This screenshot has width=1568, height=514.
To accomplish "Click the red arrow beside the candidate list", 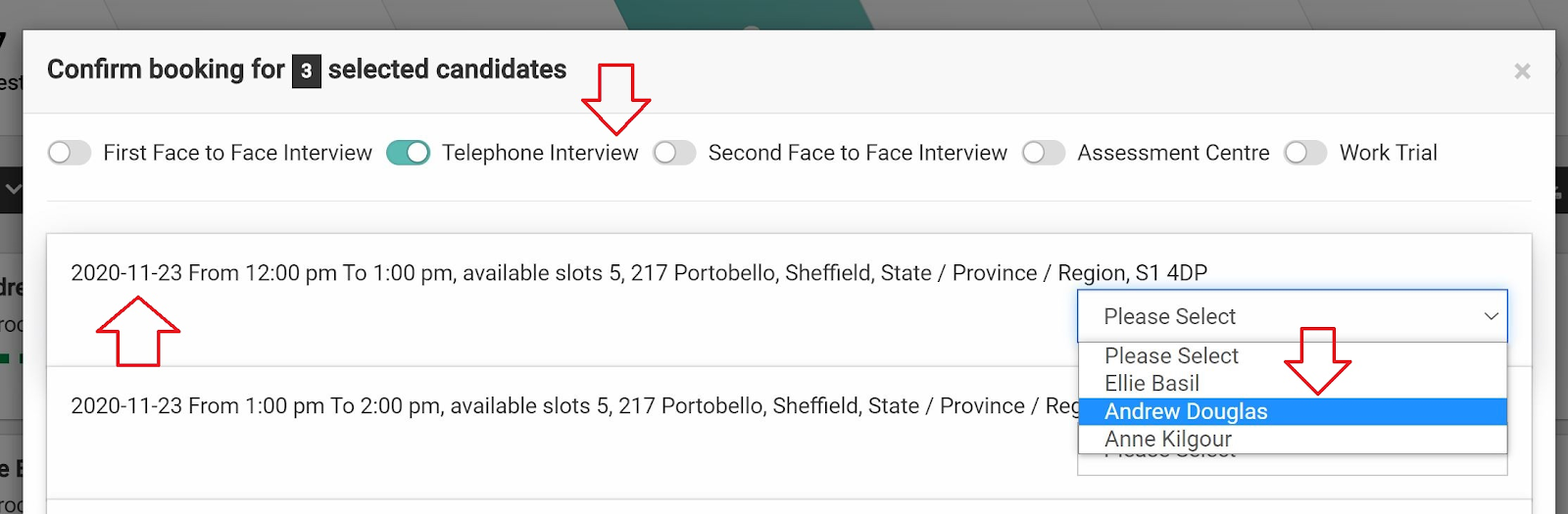I will [x=1317, y=361].
